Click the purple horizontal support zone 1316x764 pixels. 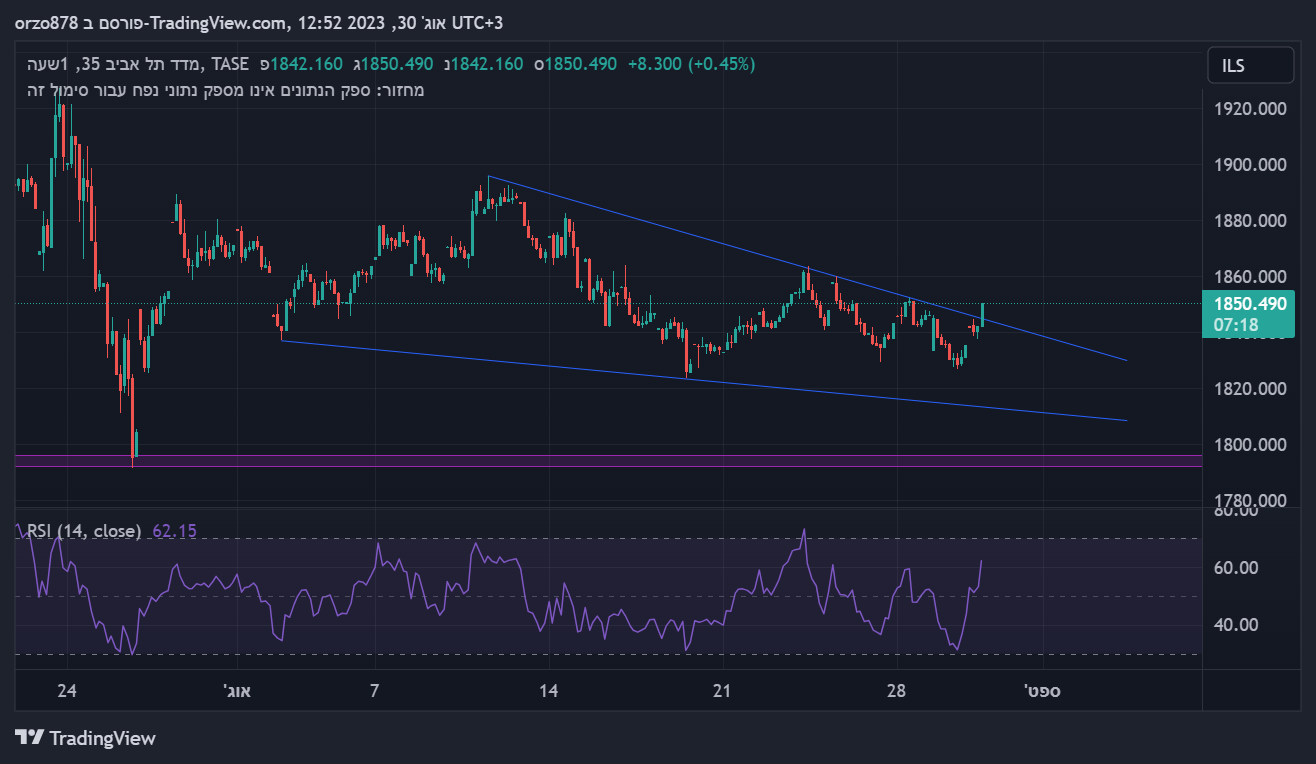(x=600, y=460)
